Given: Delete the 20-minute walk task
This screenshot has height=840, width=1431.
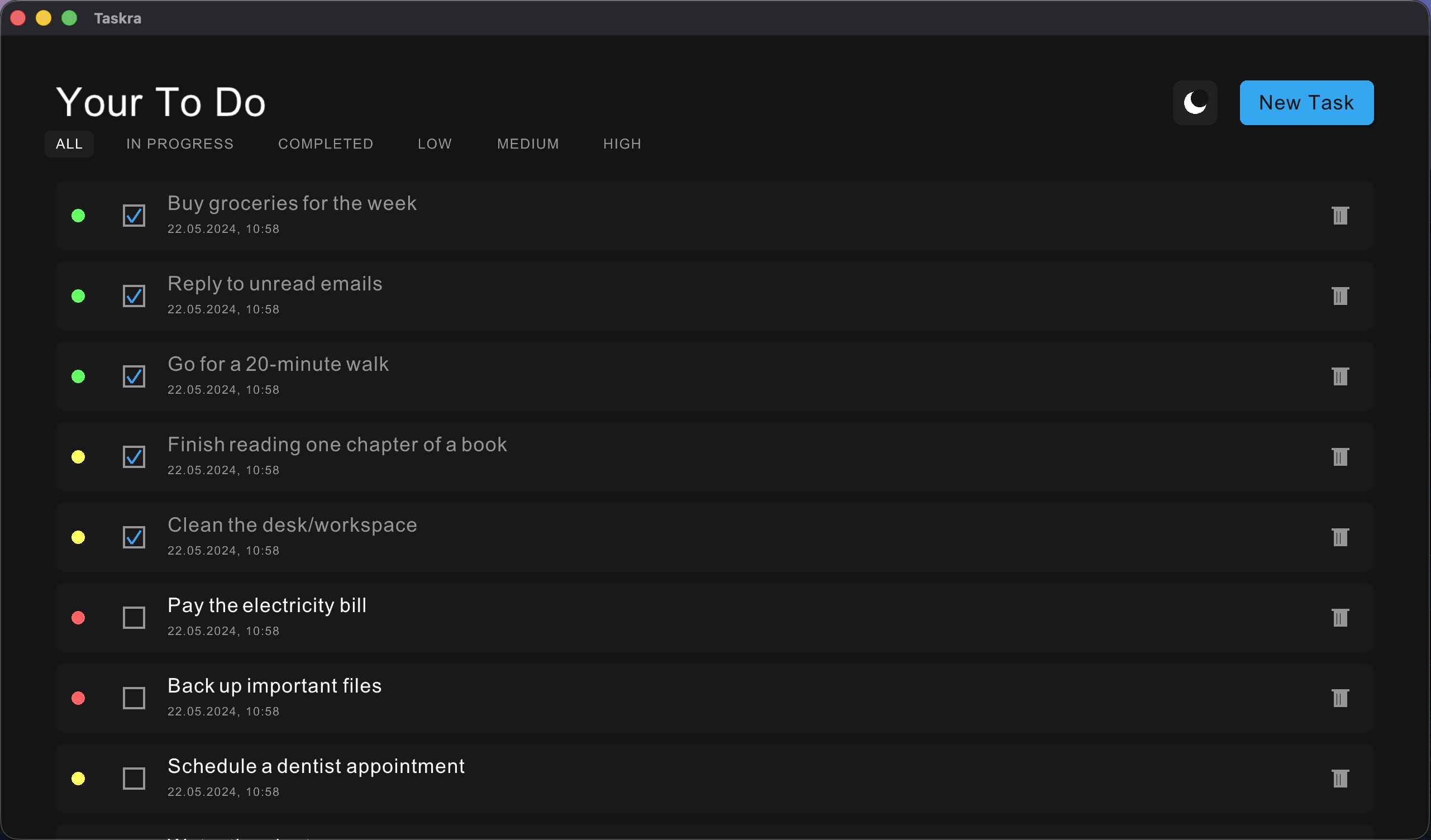Looking at the screenshot, I should point(1339,376).
